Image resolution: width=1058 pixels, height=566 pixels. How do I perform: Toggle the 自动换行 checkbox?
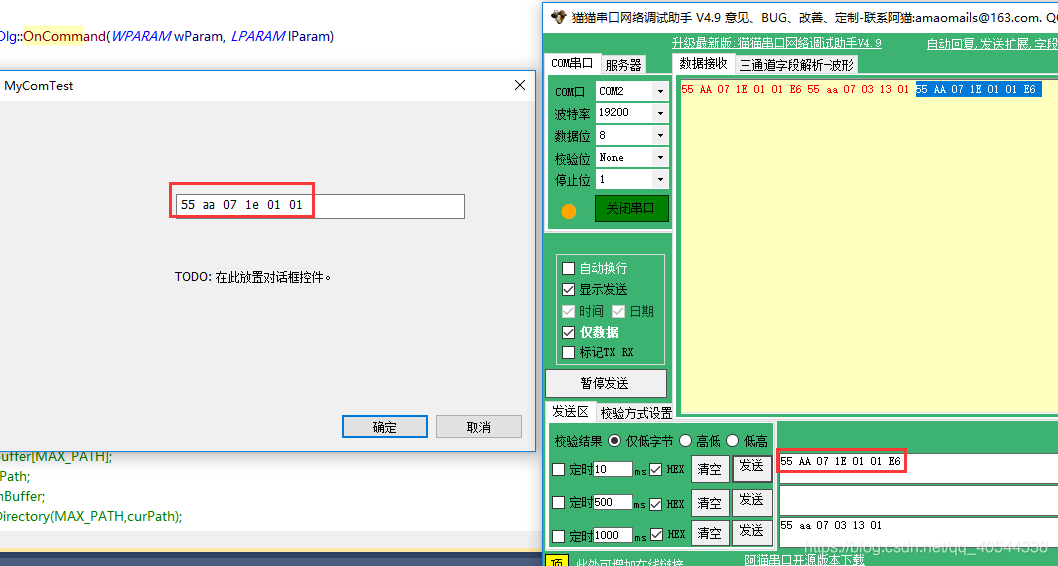568,268
